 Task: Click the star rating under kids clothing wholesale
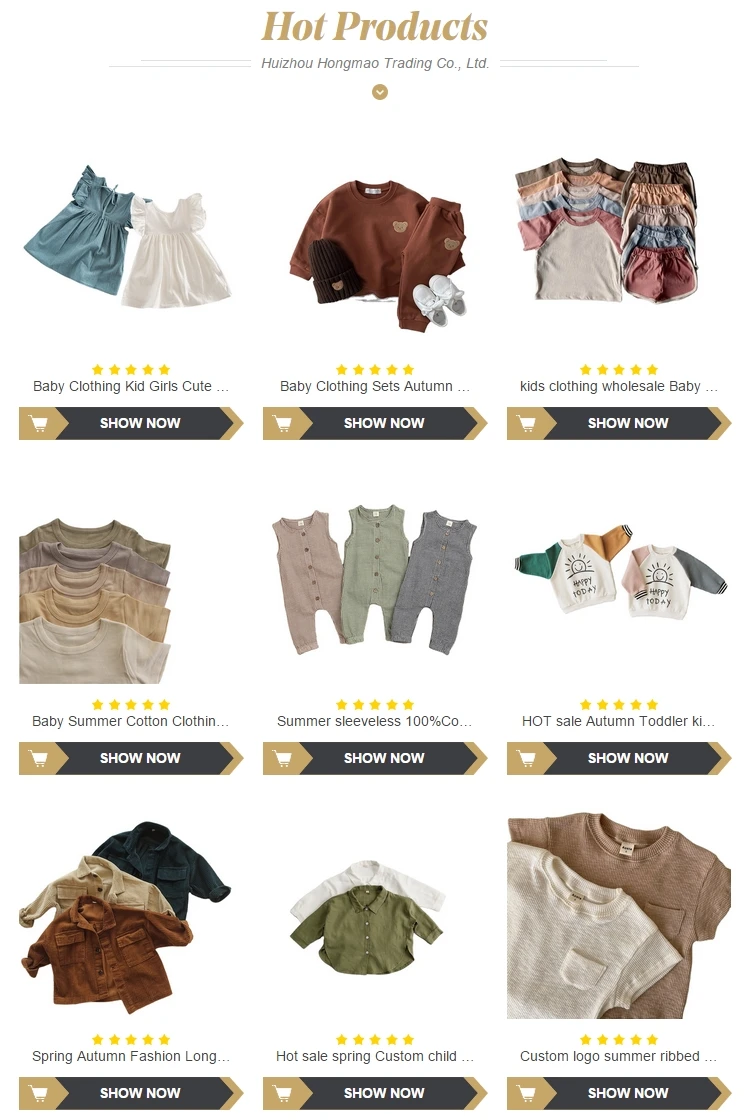click(619, 370)
